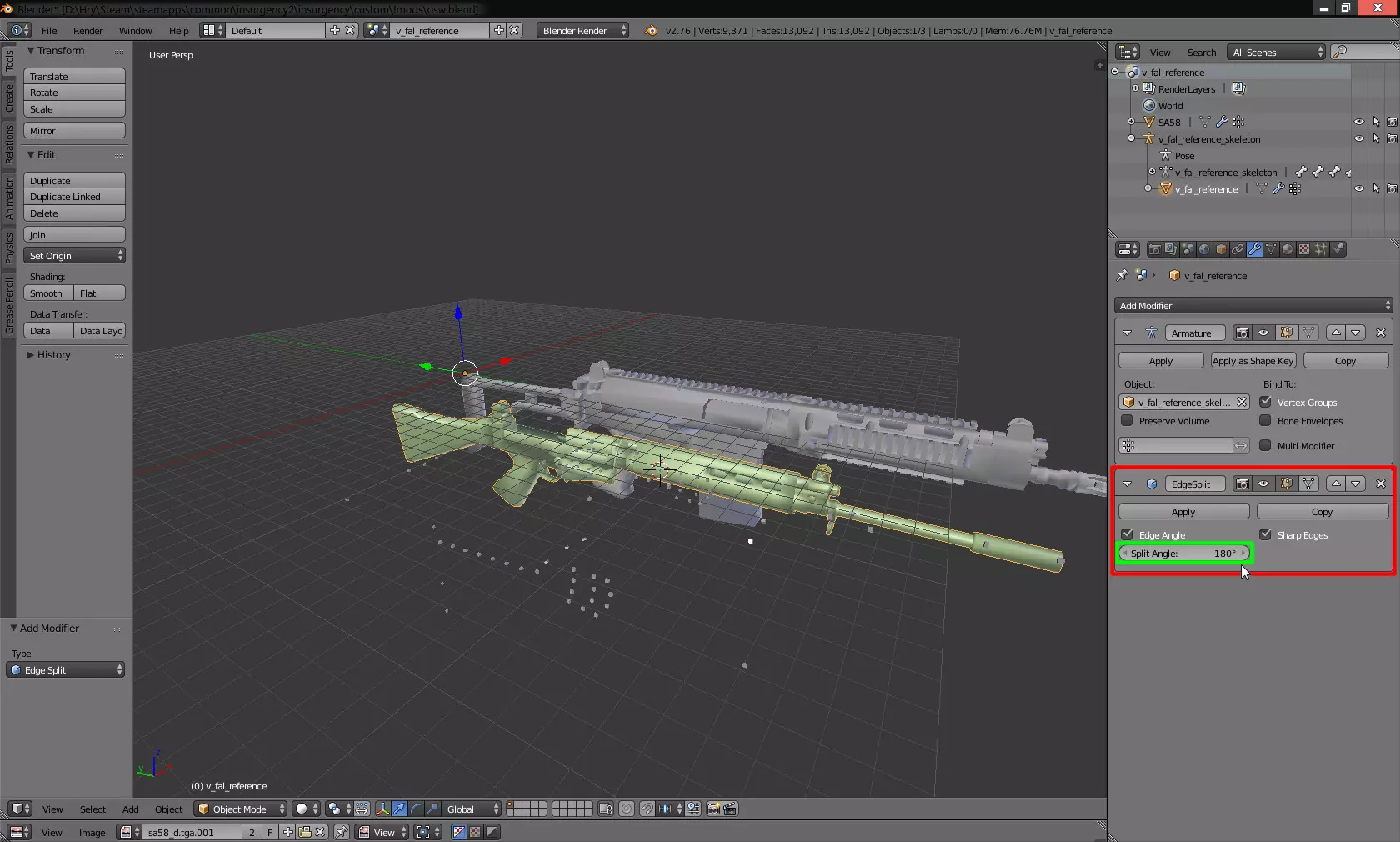
Task: Open the Object Mode selector dropdown
Action: tap(241, 809)
